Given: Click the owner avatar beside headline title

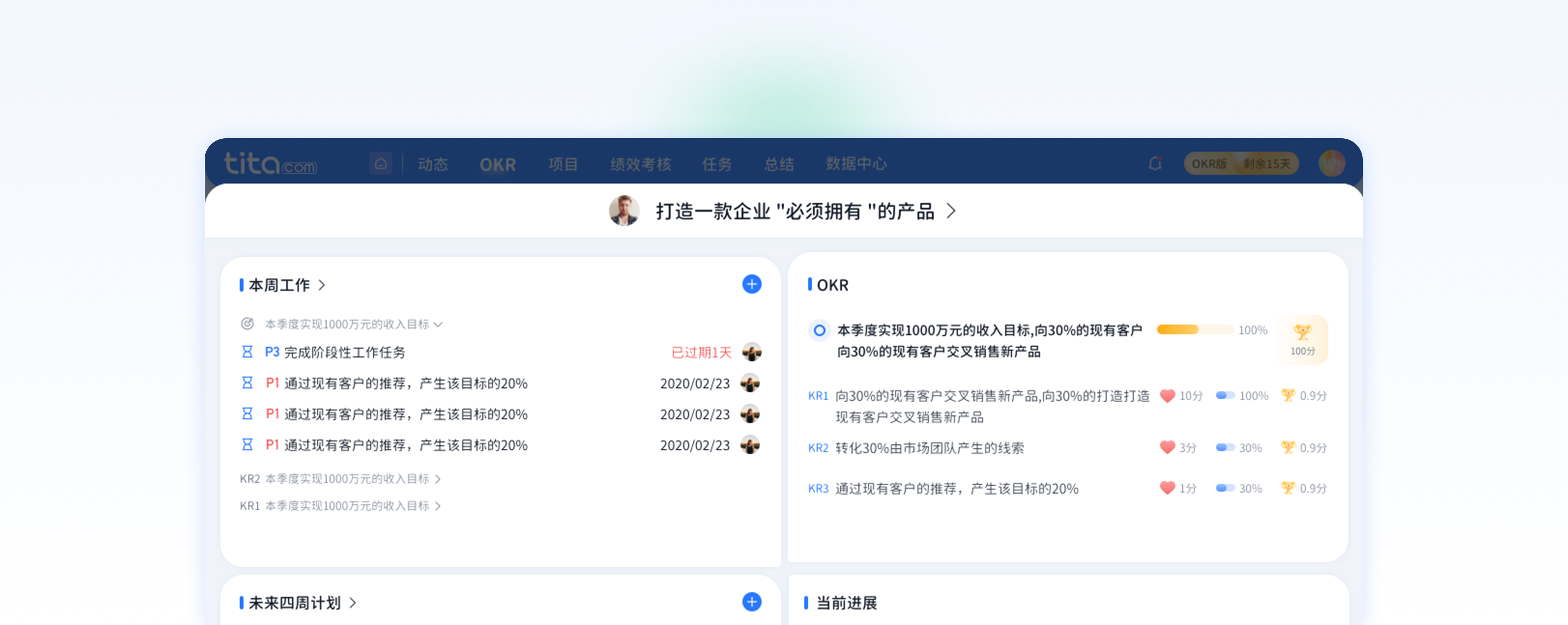Looking at the screenshot, I should [x=624, y=210].
